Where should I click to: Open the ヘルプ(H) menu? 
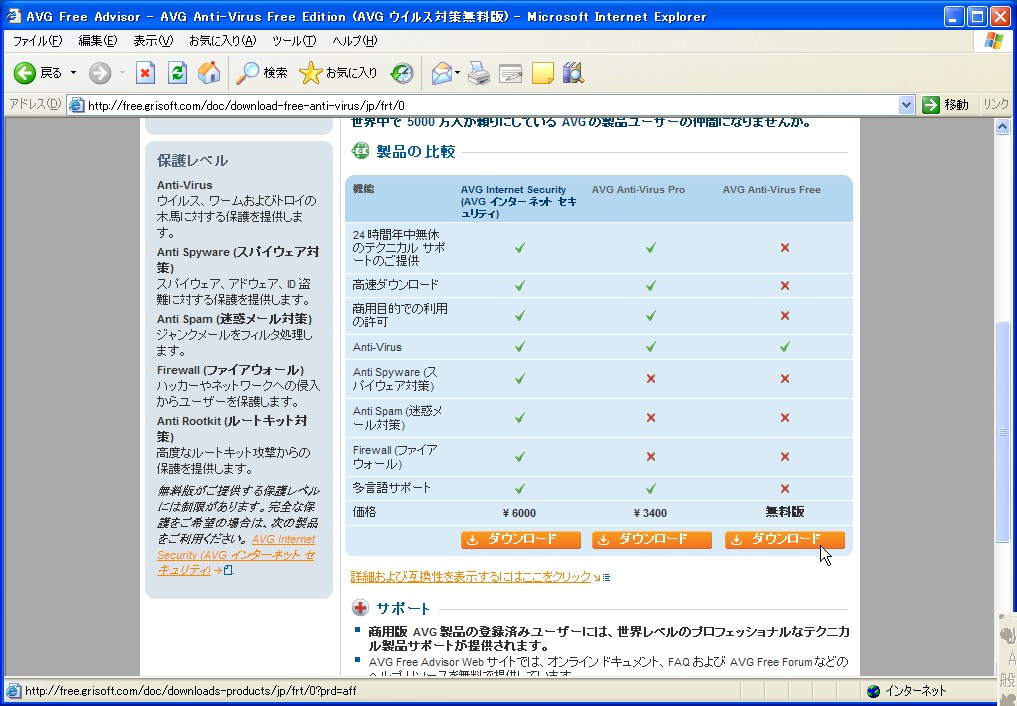point(354,41)
